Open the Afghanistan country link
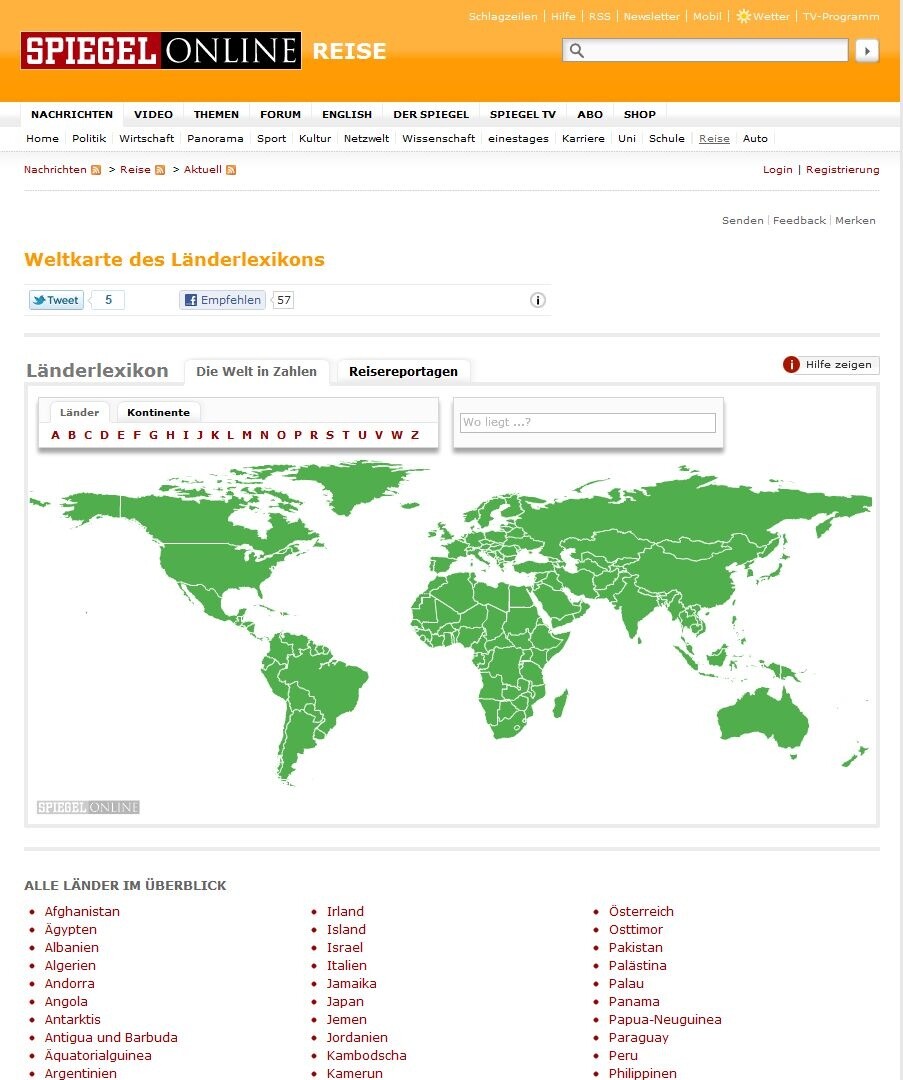This screenshot has height=1080, width=903. 82,911
